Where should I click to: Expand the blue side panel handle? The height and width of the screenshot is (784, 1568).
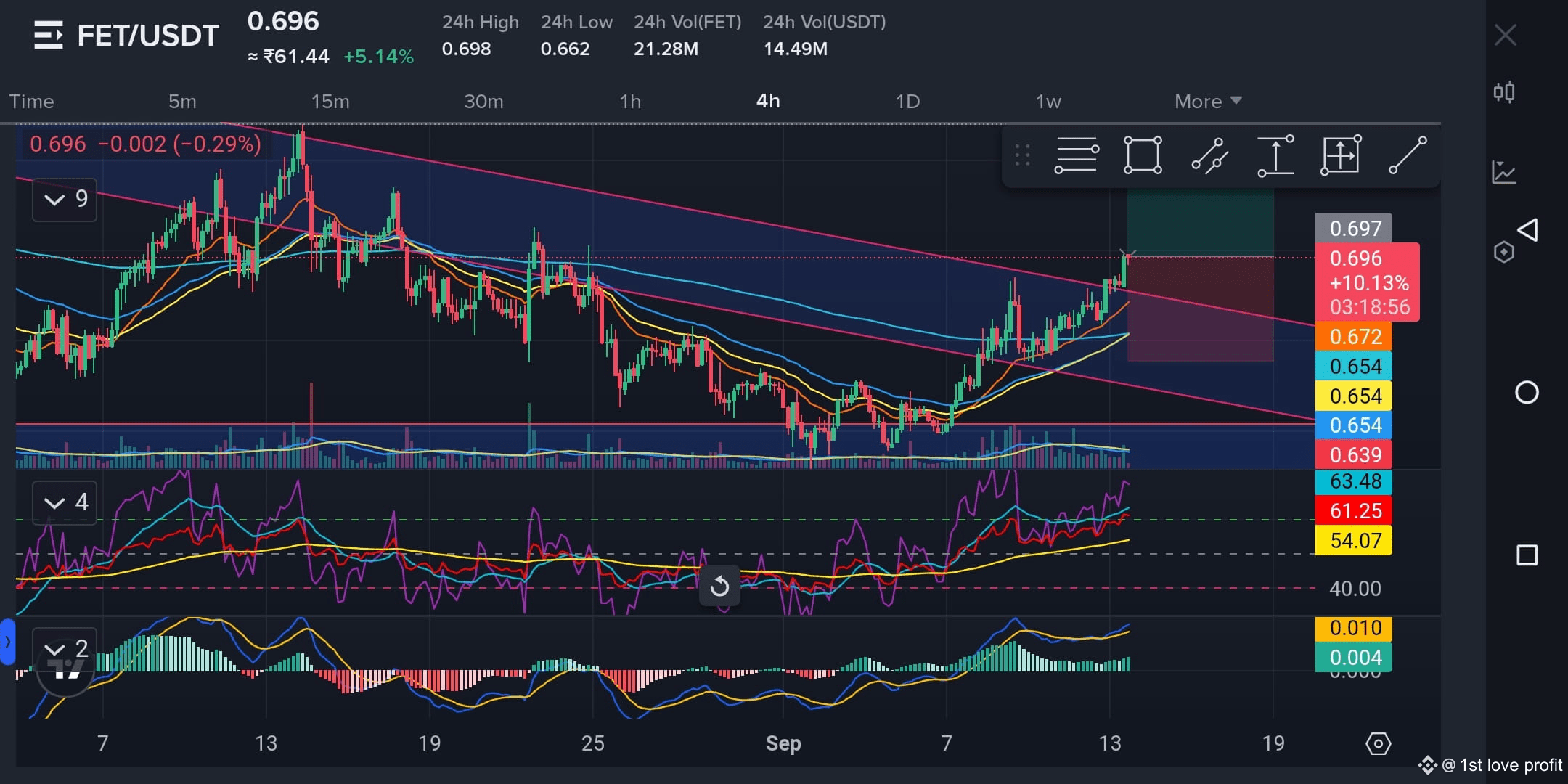[7, 642]
